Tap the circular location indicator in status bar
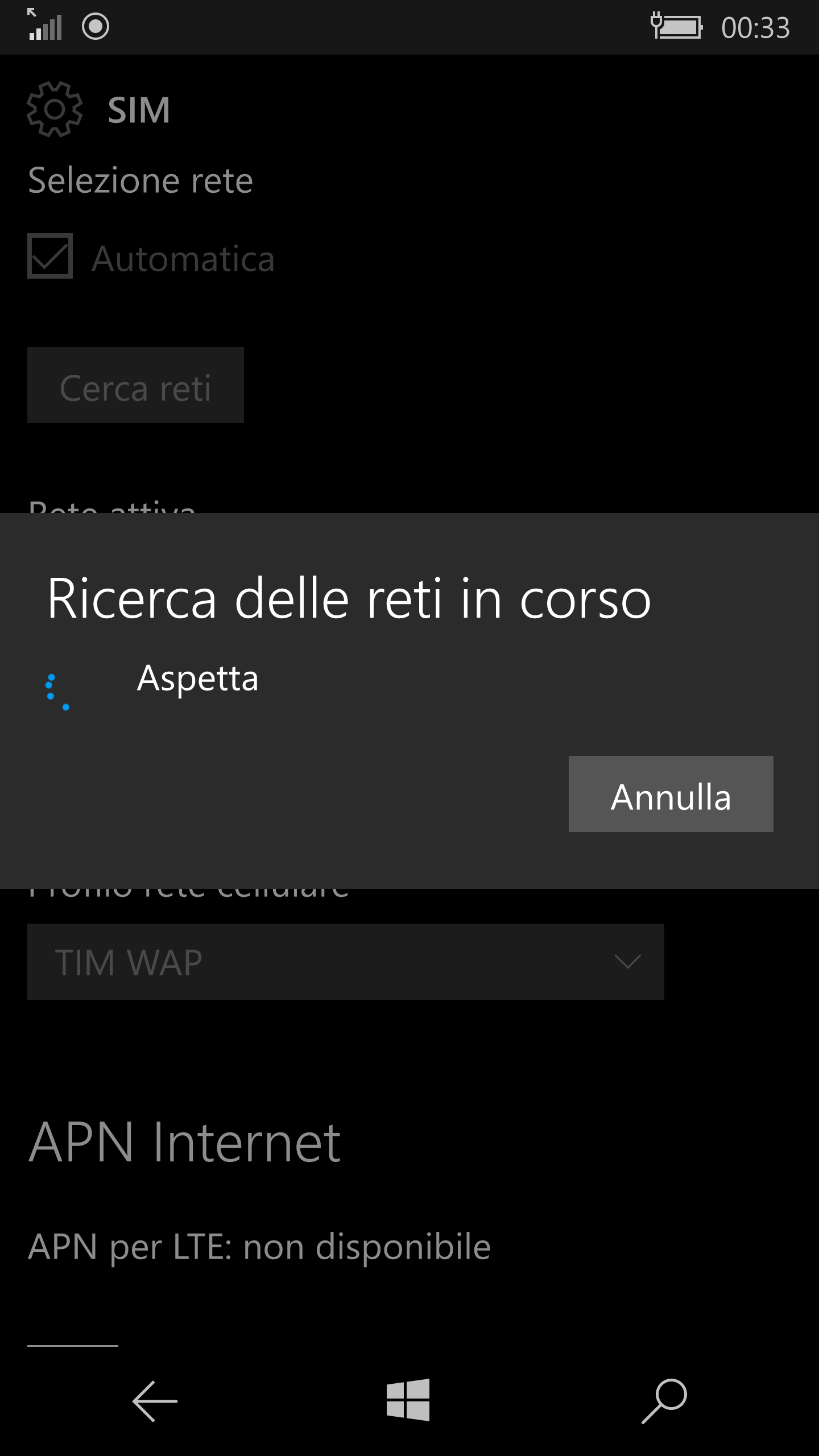Image resolution: width=819 pixels, height=1456 pixels. coord(96,26)
